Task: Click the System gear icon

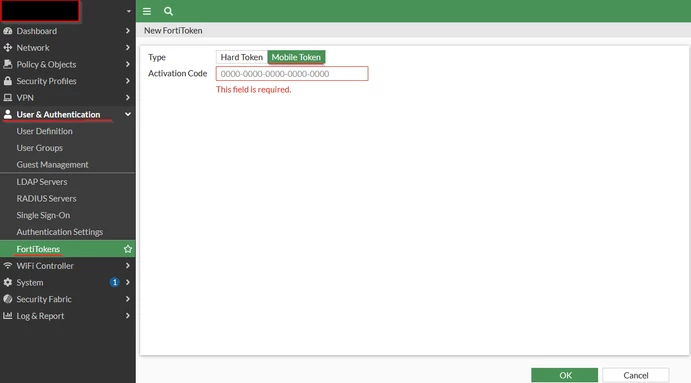Action: click(x=8, y=283)
